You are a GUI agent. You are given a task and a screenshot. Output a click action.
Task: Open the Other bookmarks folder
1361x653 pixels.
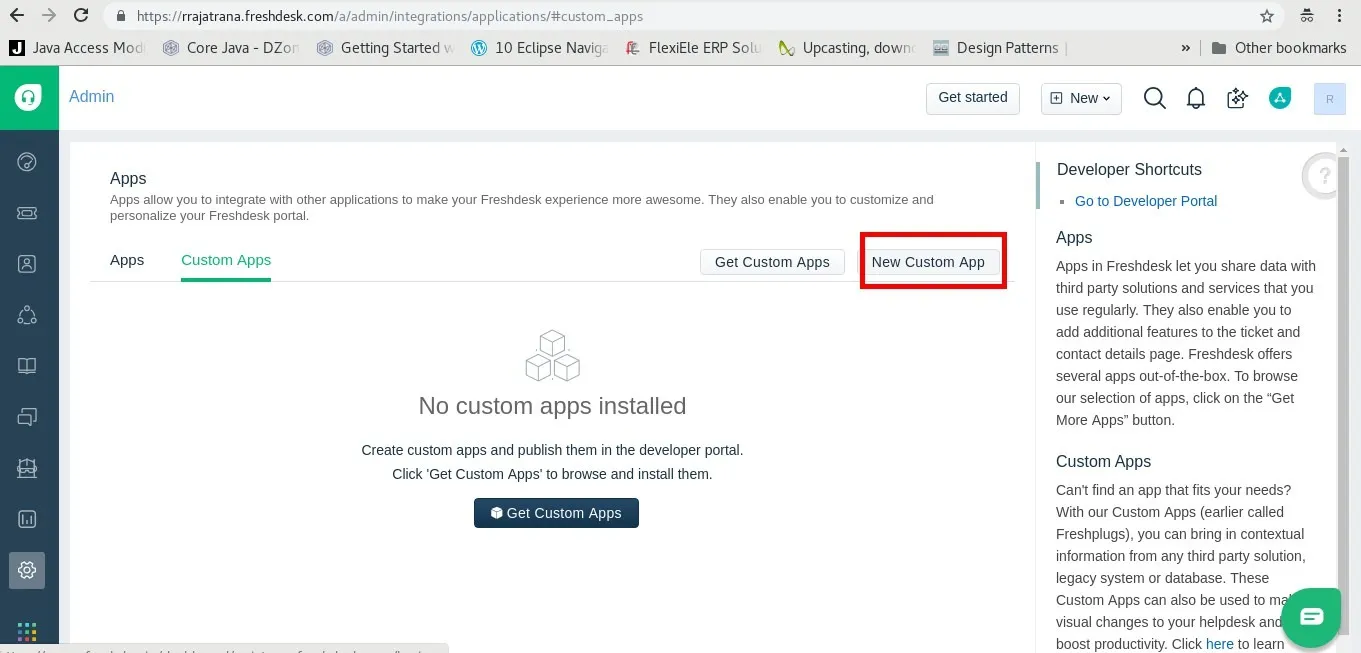(x=1279, y=48)
